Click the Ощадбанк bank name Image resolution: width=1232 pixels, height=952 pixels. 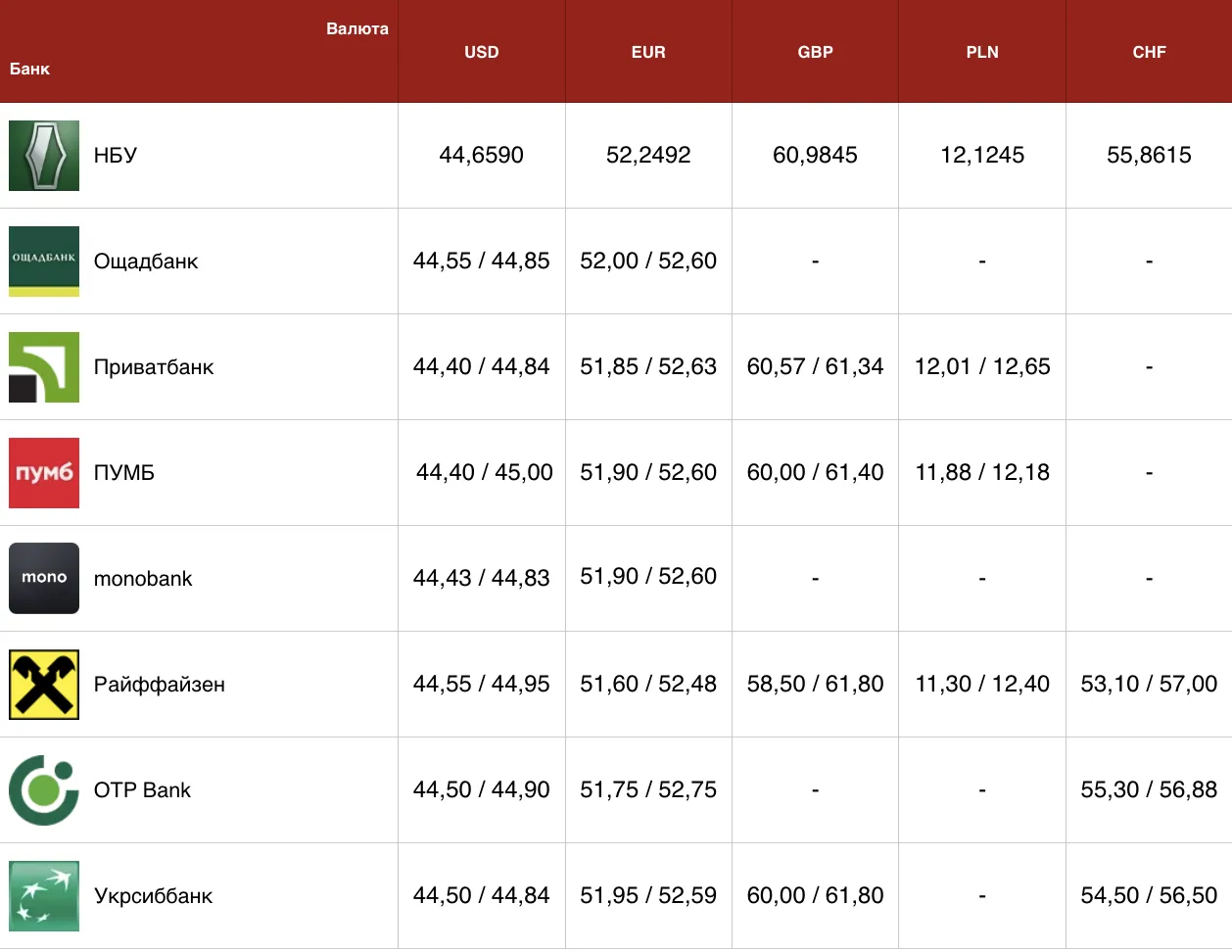point(146,262)
